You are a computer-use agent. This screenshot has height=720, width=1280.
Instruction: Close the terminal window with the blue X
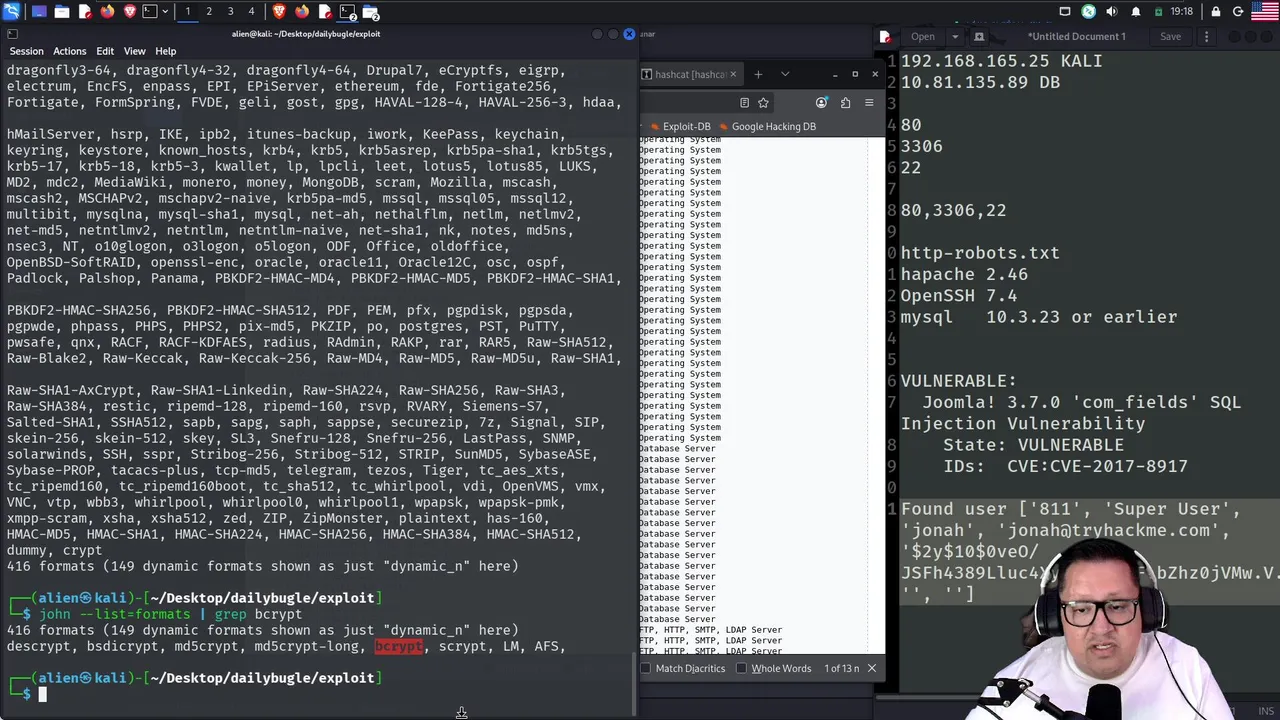(629, 34)
